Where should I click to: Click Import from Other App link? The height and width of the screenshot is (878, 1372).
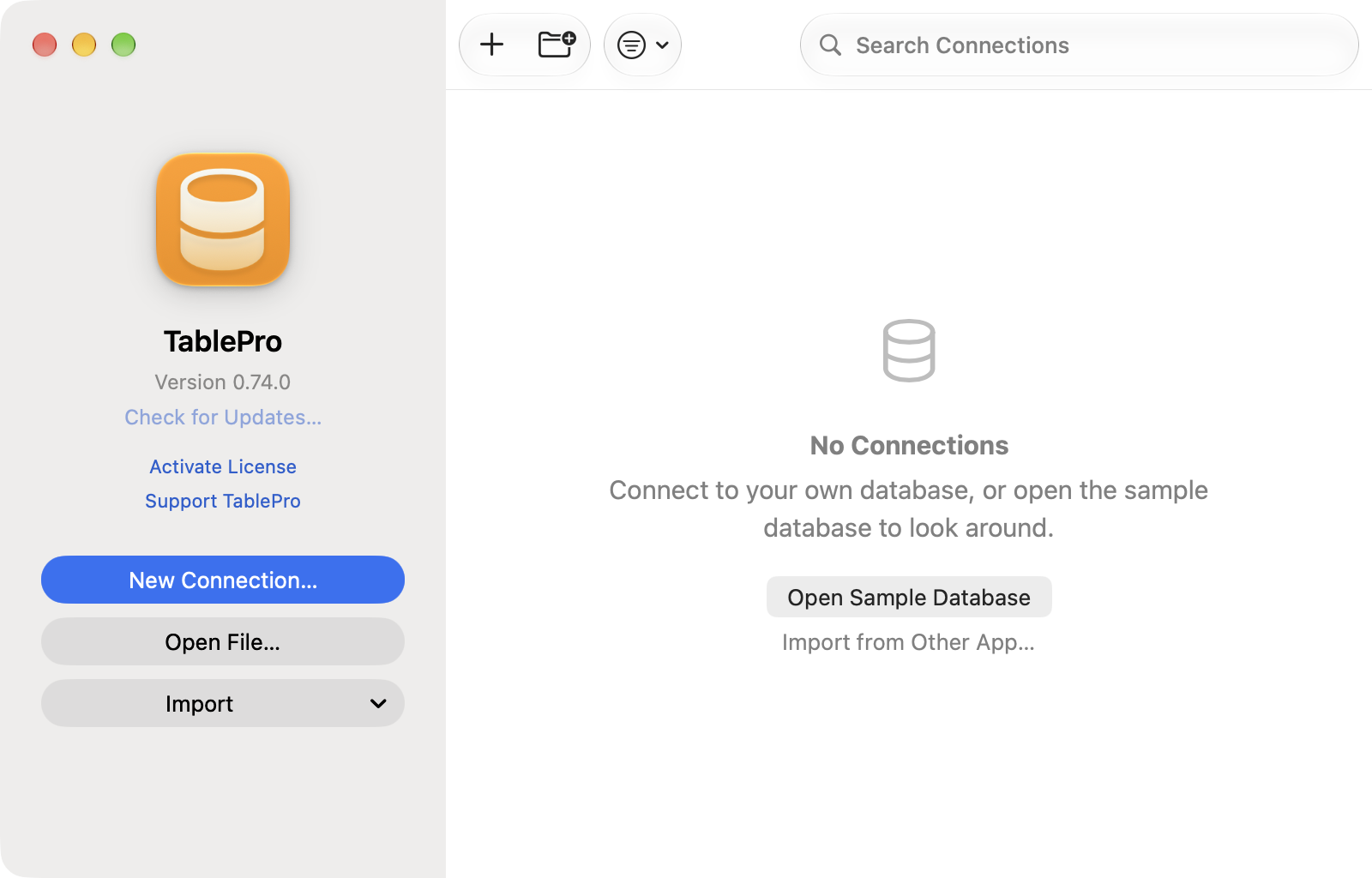click(908, 642)
